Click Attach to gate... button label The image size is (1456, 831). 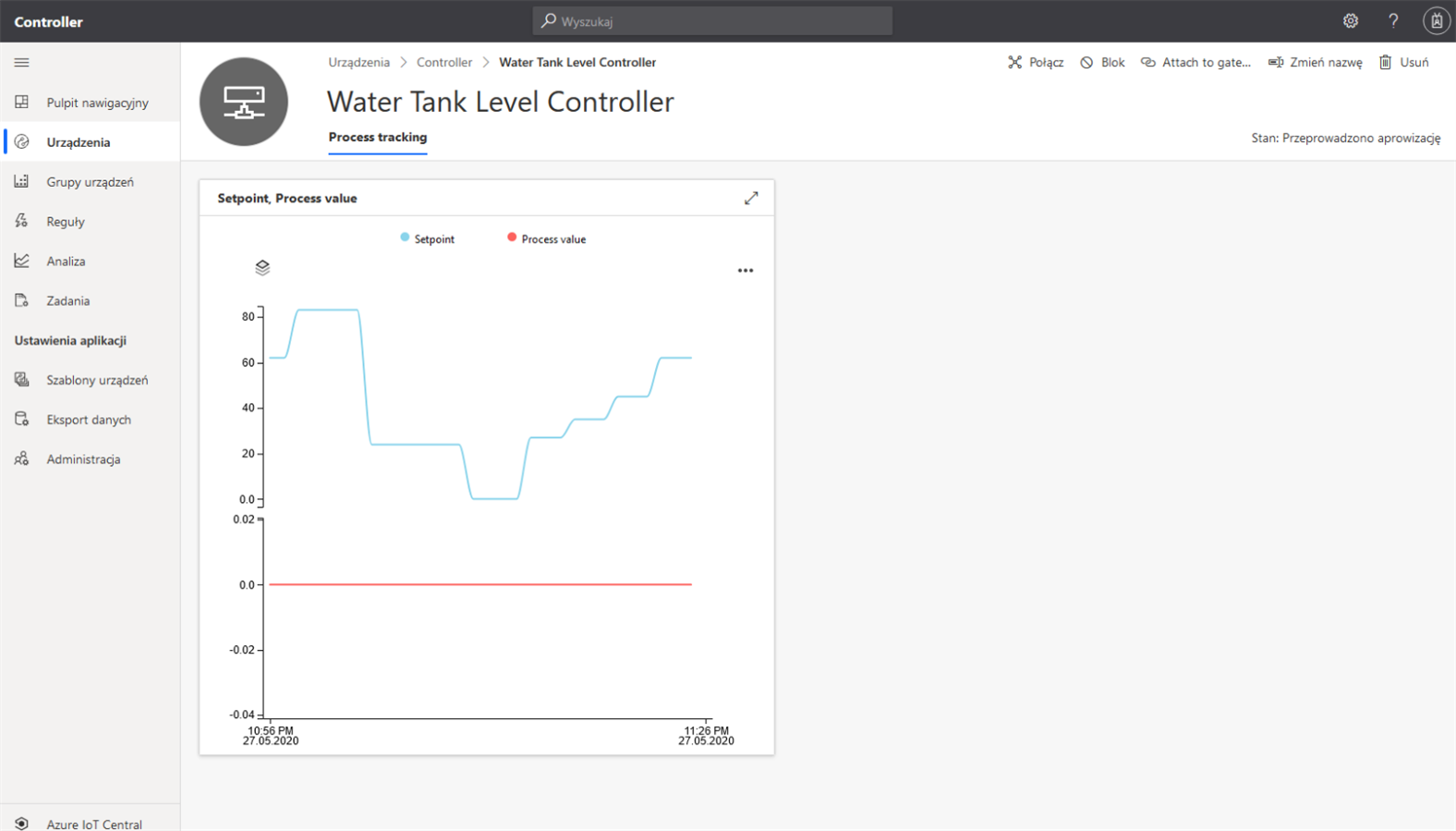1207,62
